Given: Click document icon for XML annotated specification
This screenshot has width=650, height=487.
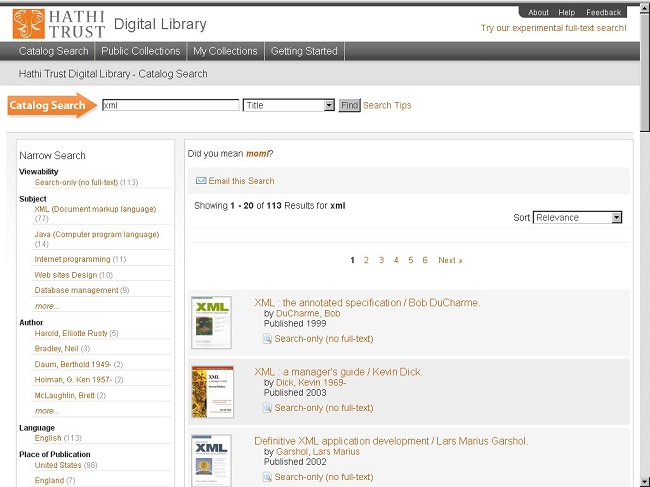Looking at the screenshot, I should tap(267, 339).
